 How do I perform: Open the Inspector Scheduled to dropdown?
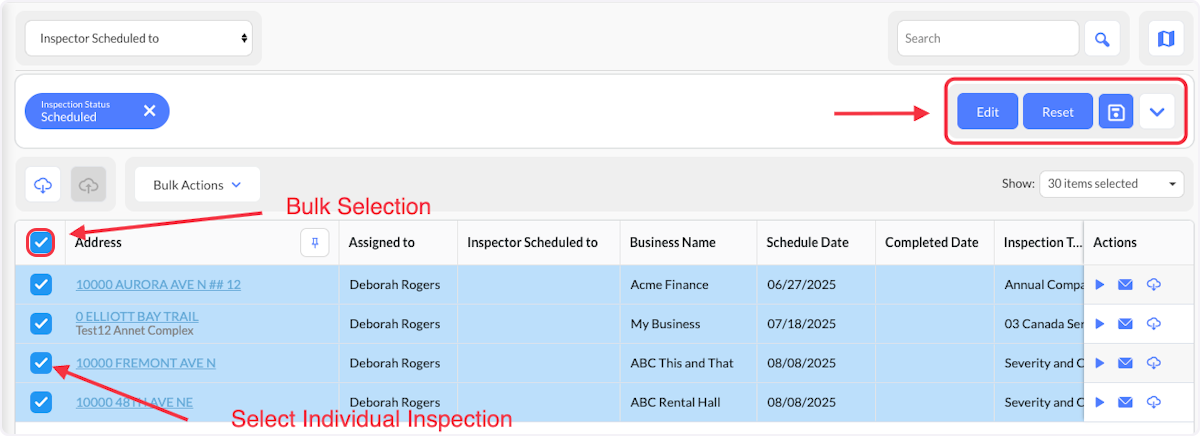[139, 39]
